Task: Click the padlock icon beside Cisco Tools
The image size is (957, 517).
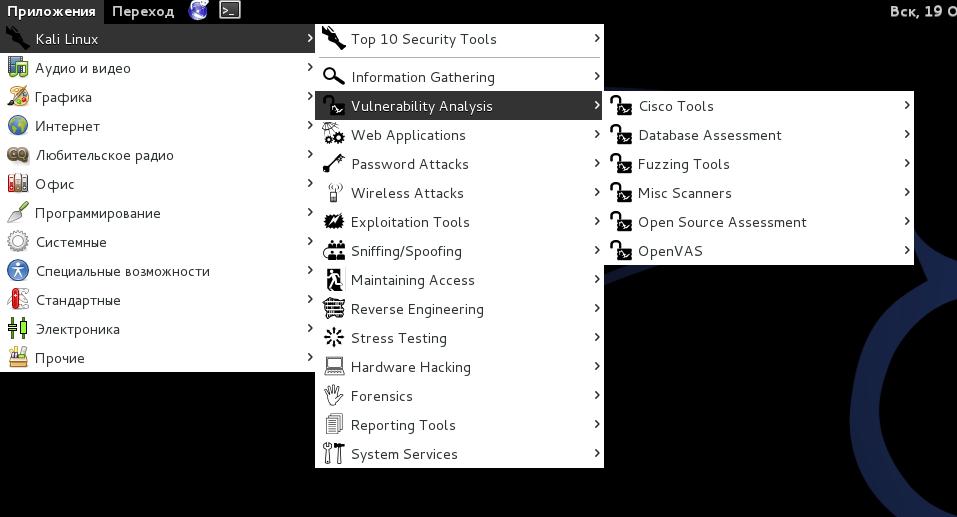Action: [621, 106]
